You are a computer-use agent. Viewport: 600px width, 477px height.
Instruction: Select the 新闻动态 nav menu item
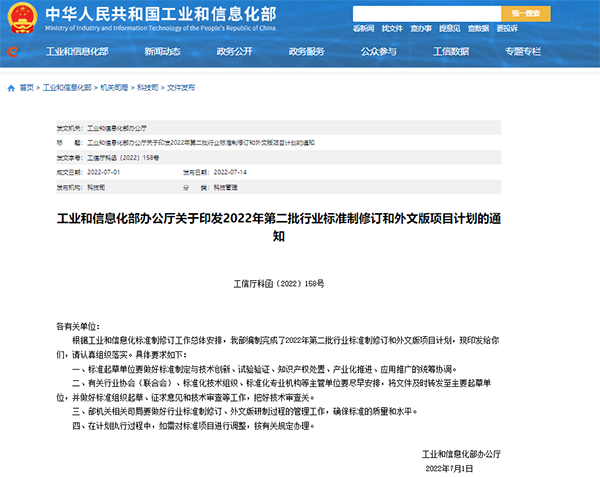tap(162, 52)
